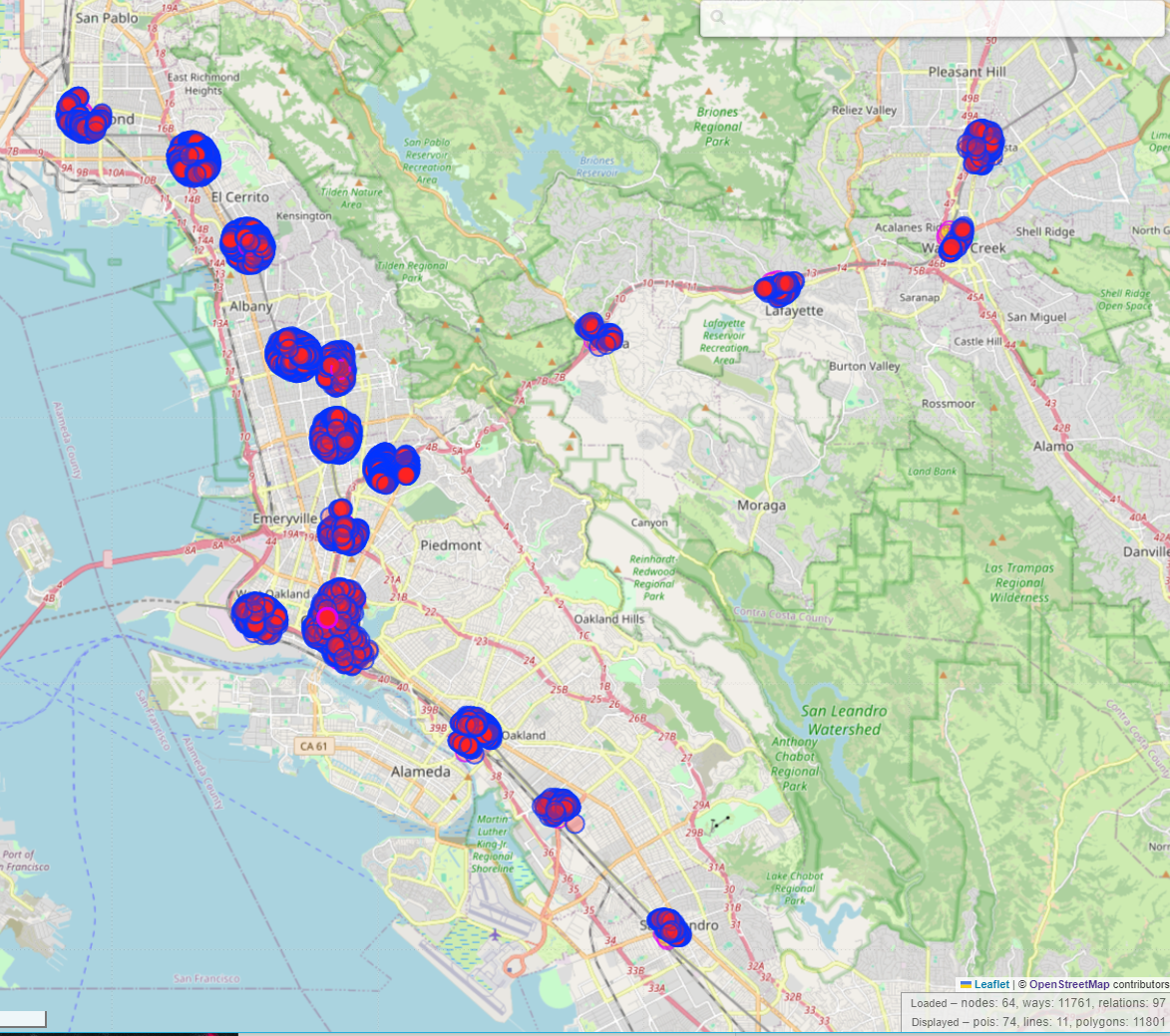Image resolution: width=1170 pixels, height=1036 pixels.
Task: Click the magnifier icon in the search box
Action: (718, 16)
